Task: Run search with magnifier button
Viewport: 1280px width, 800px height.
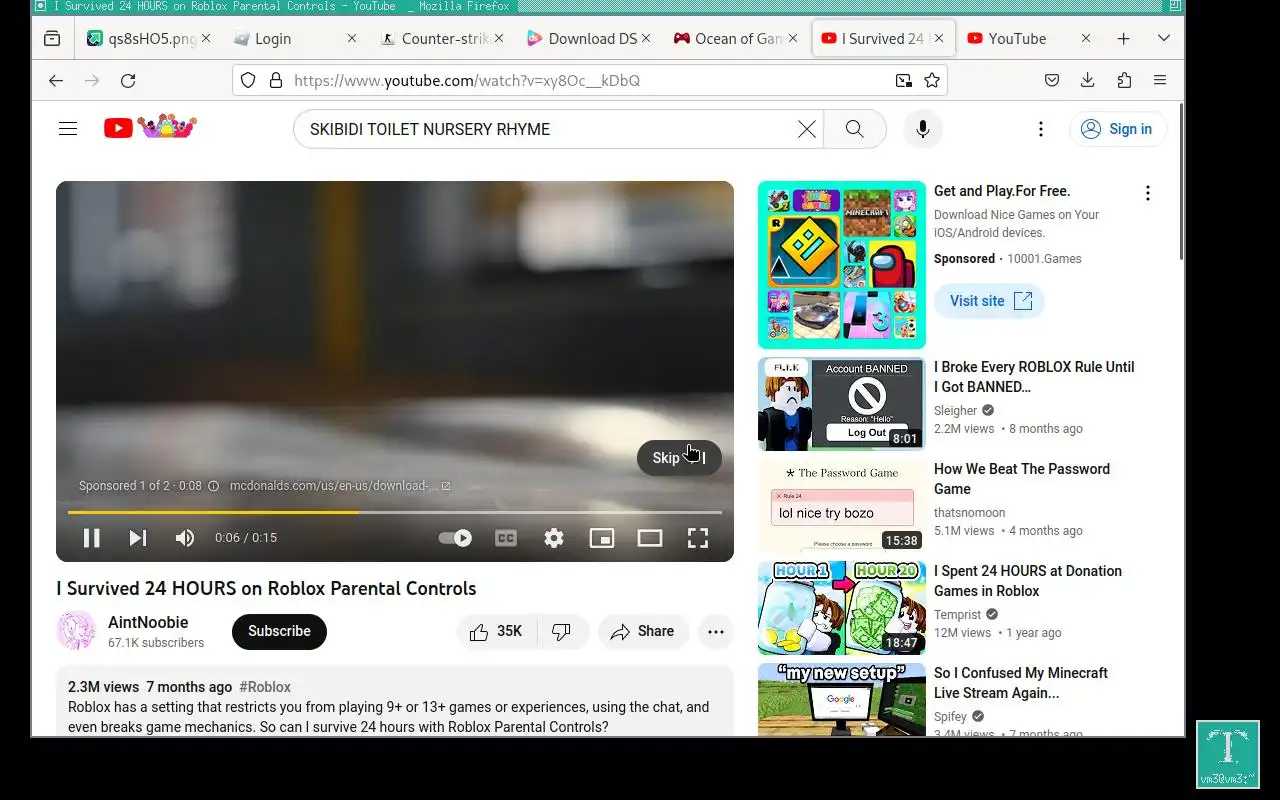Action: 854,129
